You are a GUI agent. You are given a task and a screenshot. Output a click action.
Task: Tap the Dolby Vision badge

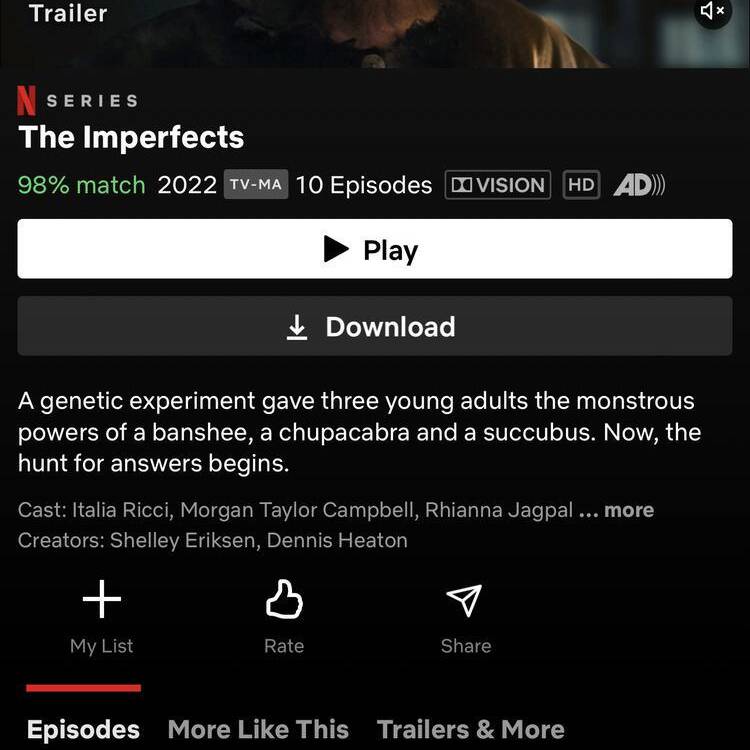498,185
